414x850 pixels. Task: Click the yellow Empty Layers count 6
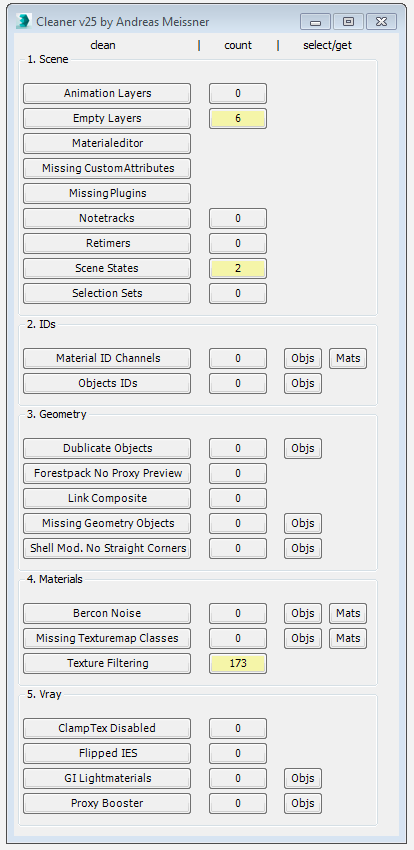pos(238,118)
